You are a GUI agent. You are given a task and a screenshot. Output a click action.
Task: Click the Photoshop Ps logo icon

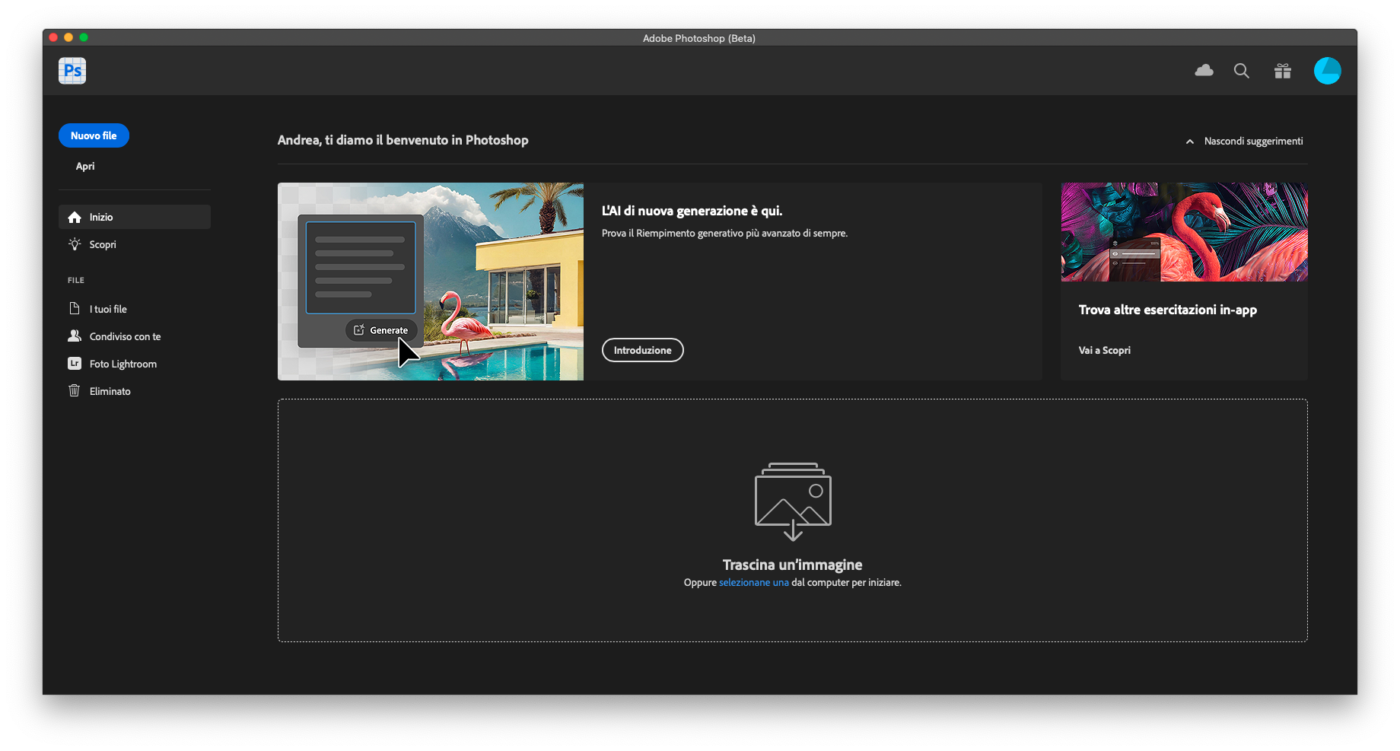[x=72, y=71]
